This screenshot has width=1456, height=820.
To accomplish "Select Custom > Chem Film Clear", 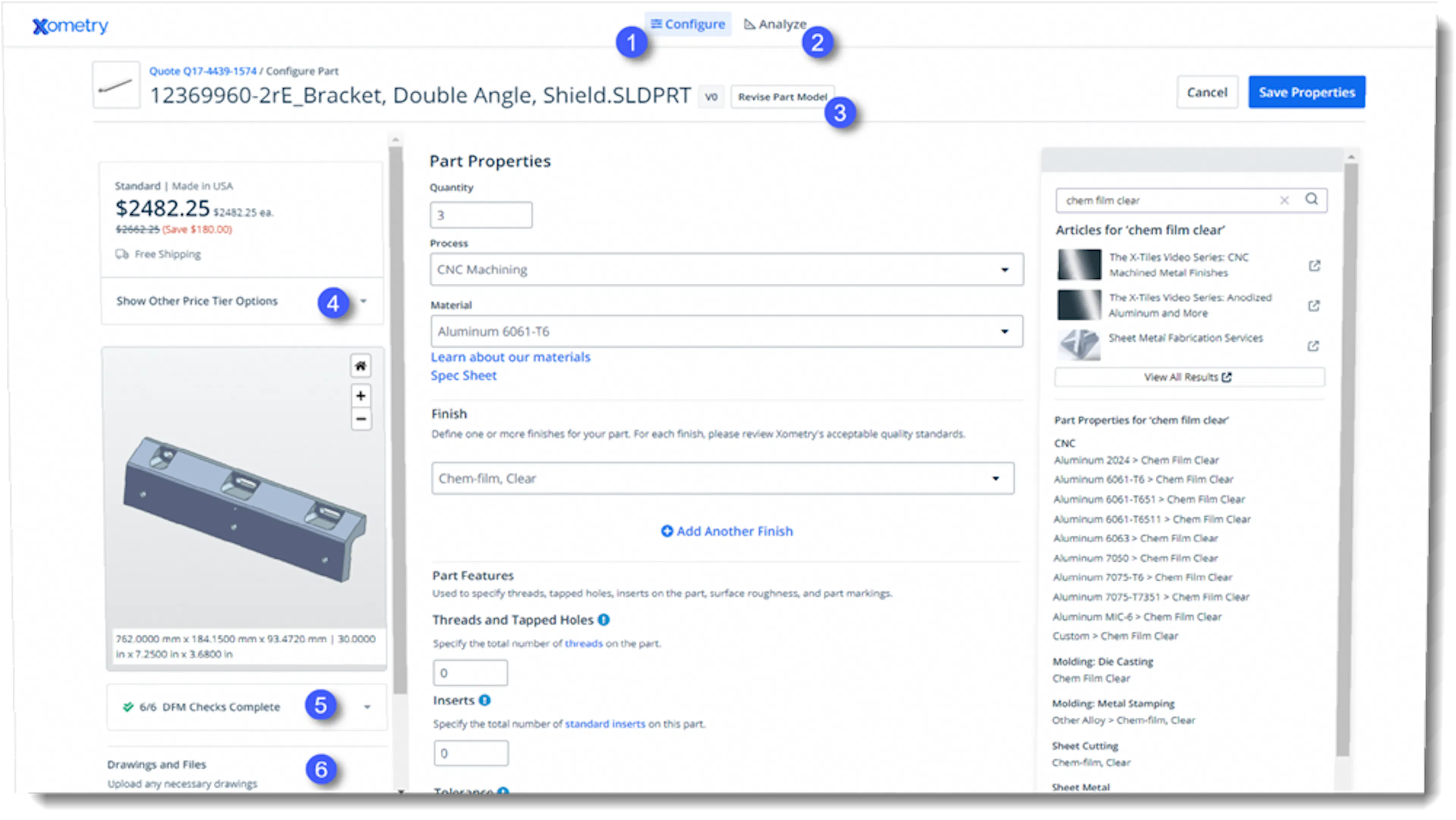I will 1115,636.
